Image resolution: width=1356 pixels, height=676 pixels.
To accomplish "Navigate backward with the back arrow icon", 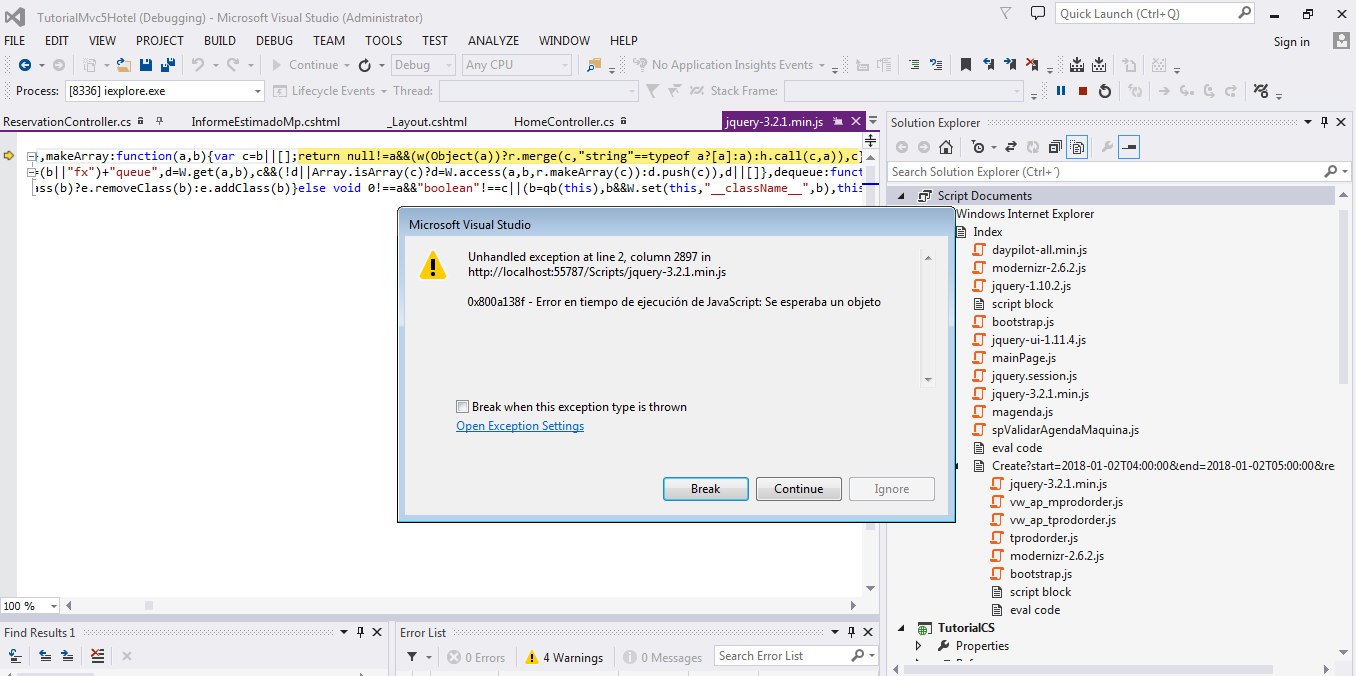I will pyautogui.click(x=25, y=65).
